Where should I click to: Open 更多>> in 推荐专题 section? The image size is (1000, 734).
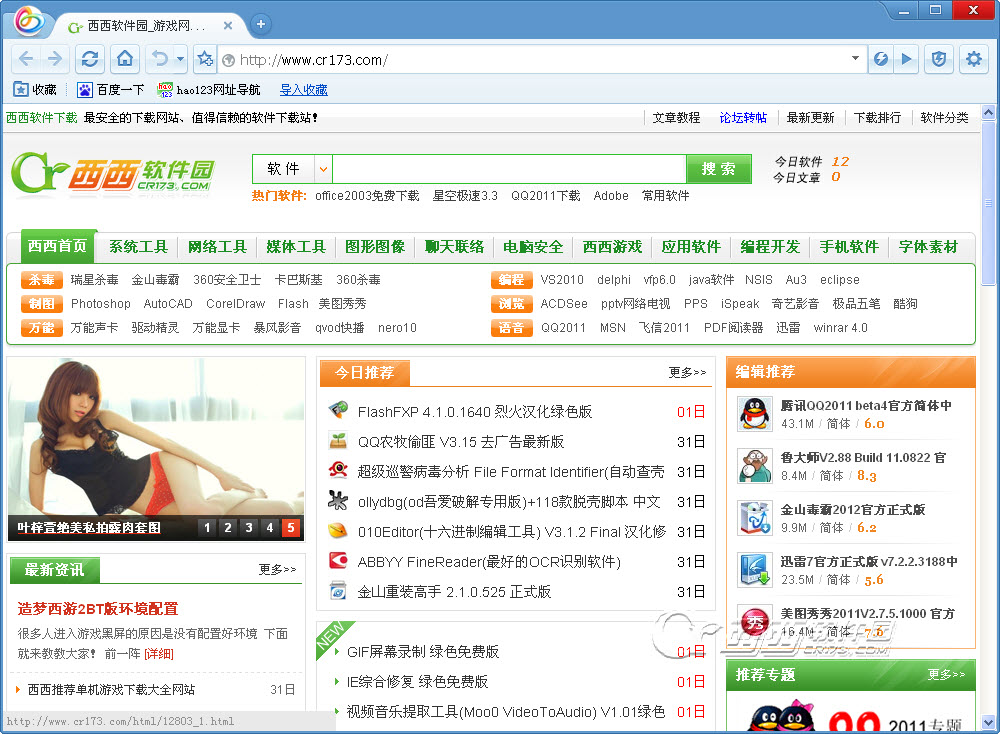[946, 674]
